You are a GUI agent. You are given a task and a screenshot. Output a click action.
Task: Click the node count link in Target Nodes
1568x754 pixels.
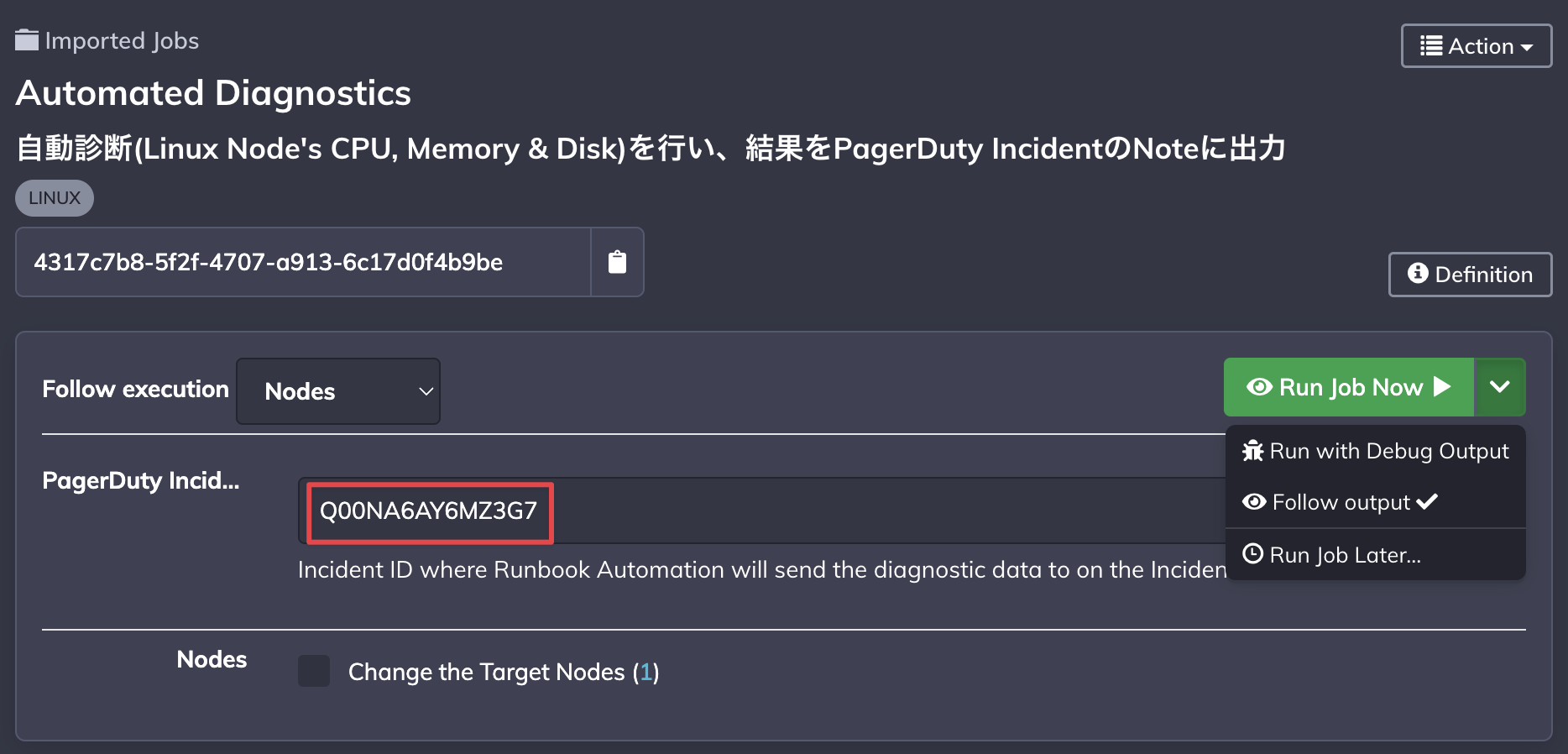(645, 672)
